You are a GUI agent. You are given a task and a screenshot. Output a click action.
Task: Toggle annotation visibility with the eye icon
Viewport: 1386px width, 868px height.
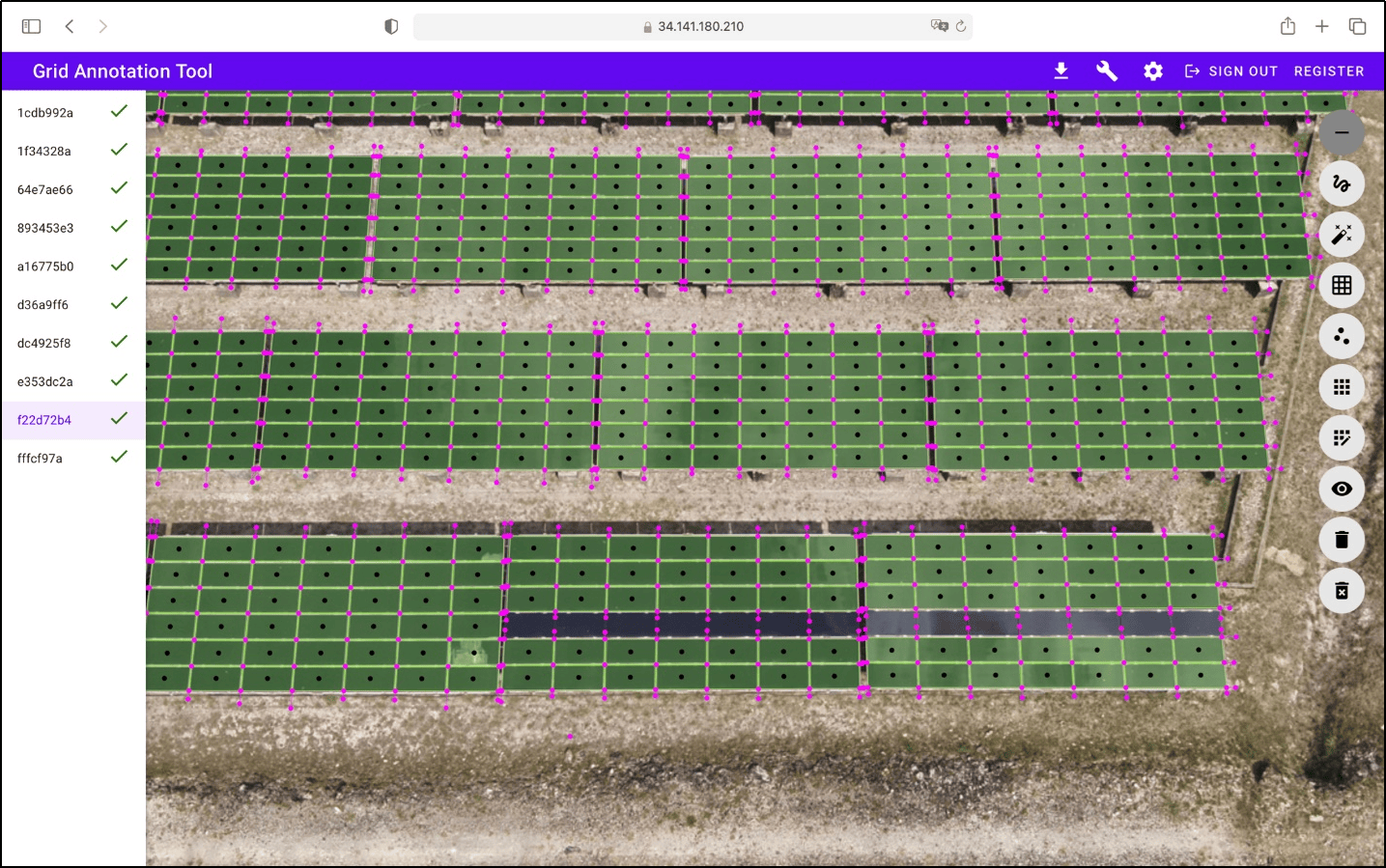point(1341,489)
